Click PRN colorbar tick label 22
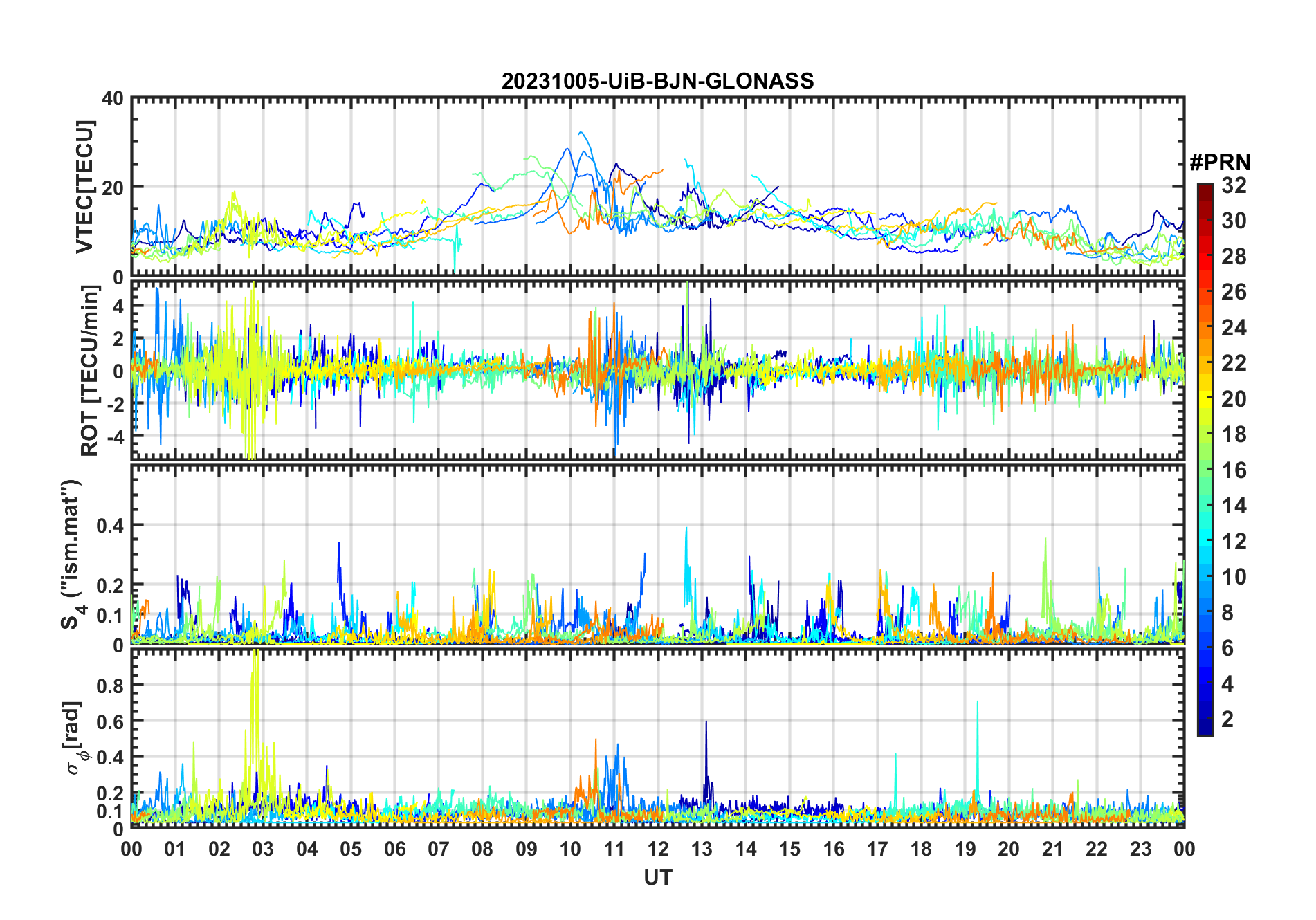The width and height of the screenshot is (1316, 920). 1234,363
